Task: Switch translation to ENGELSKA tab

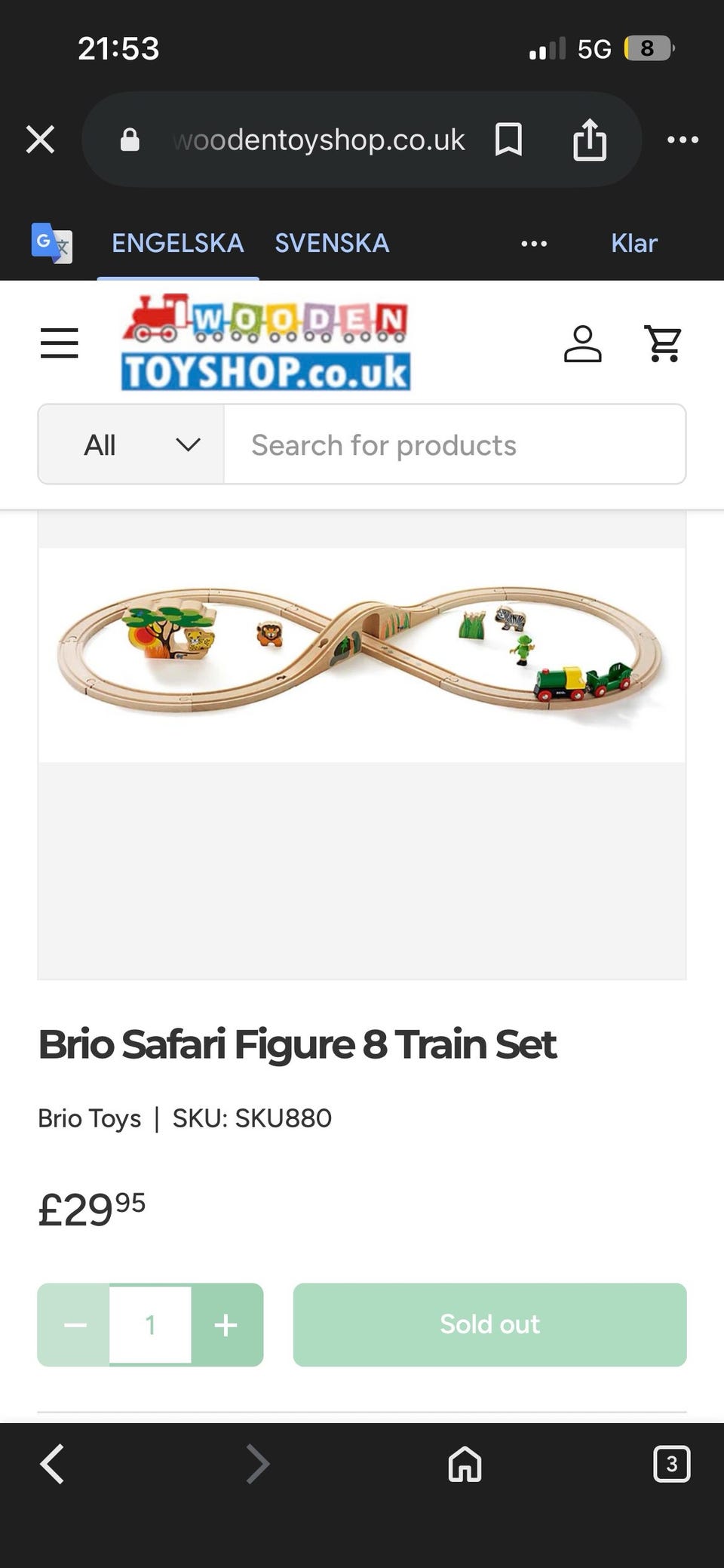Action: (178, 243)
